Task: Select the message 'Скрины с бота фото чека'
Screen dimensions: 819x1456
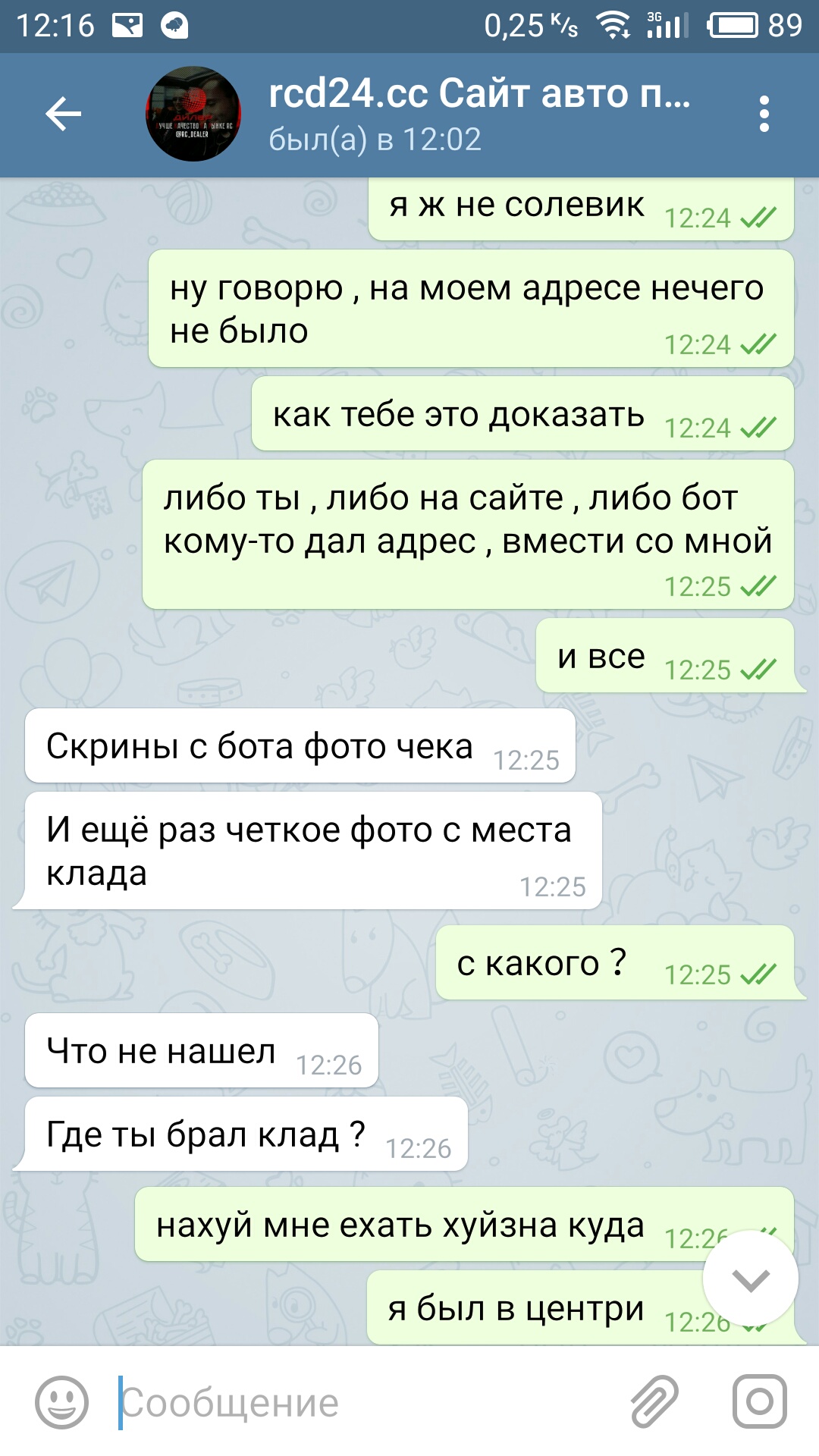Action: (300, 746)
